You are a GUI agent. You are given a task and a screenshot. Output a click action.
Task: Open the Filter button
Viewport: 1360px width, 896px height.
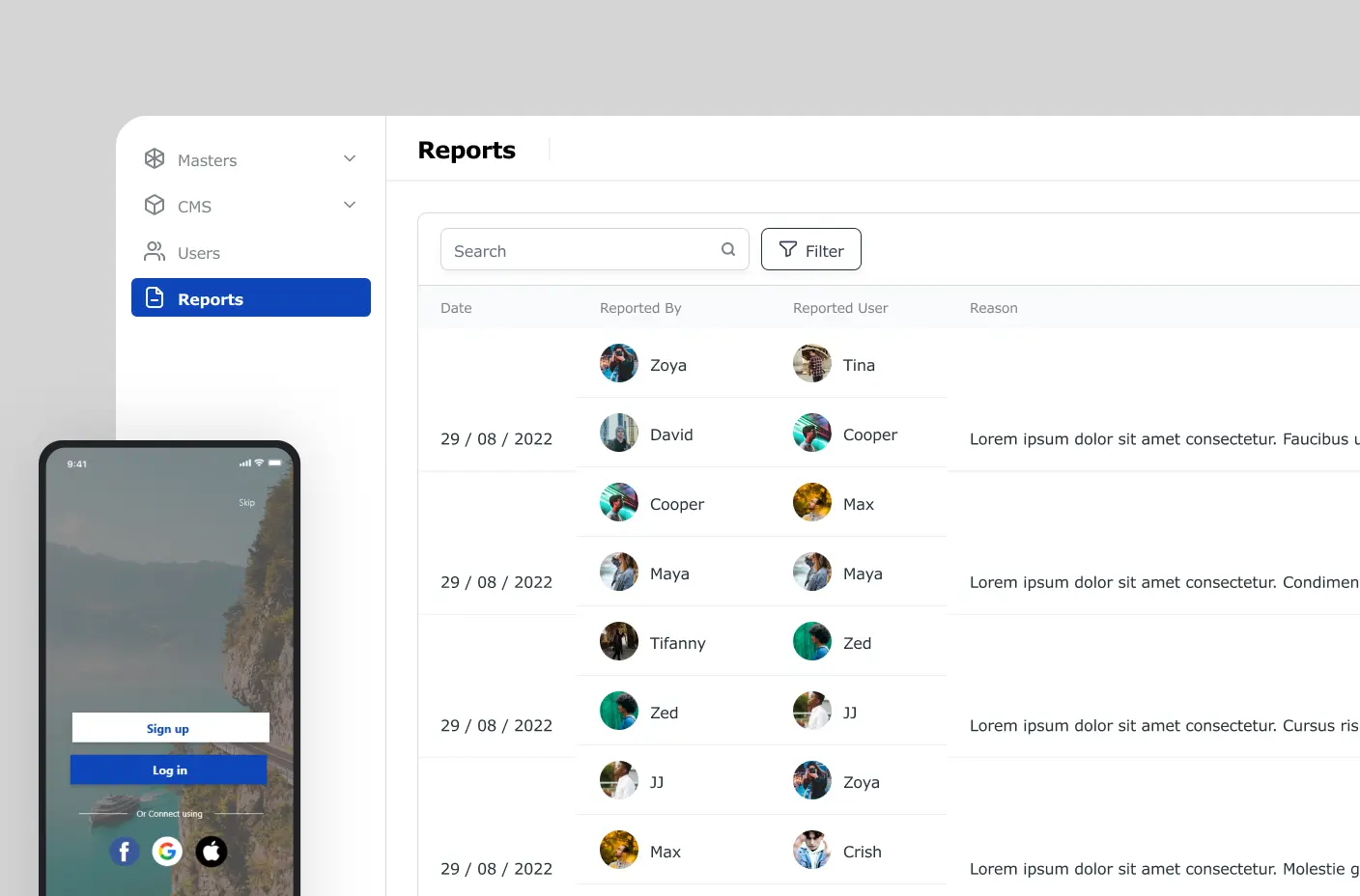(x=810, y=250)
